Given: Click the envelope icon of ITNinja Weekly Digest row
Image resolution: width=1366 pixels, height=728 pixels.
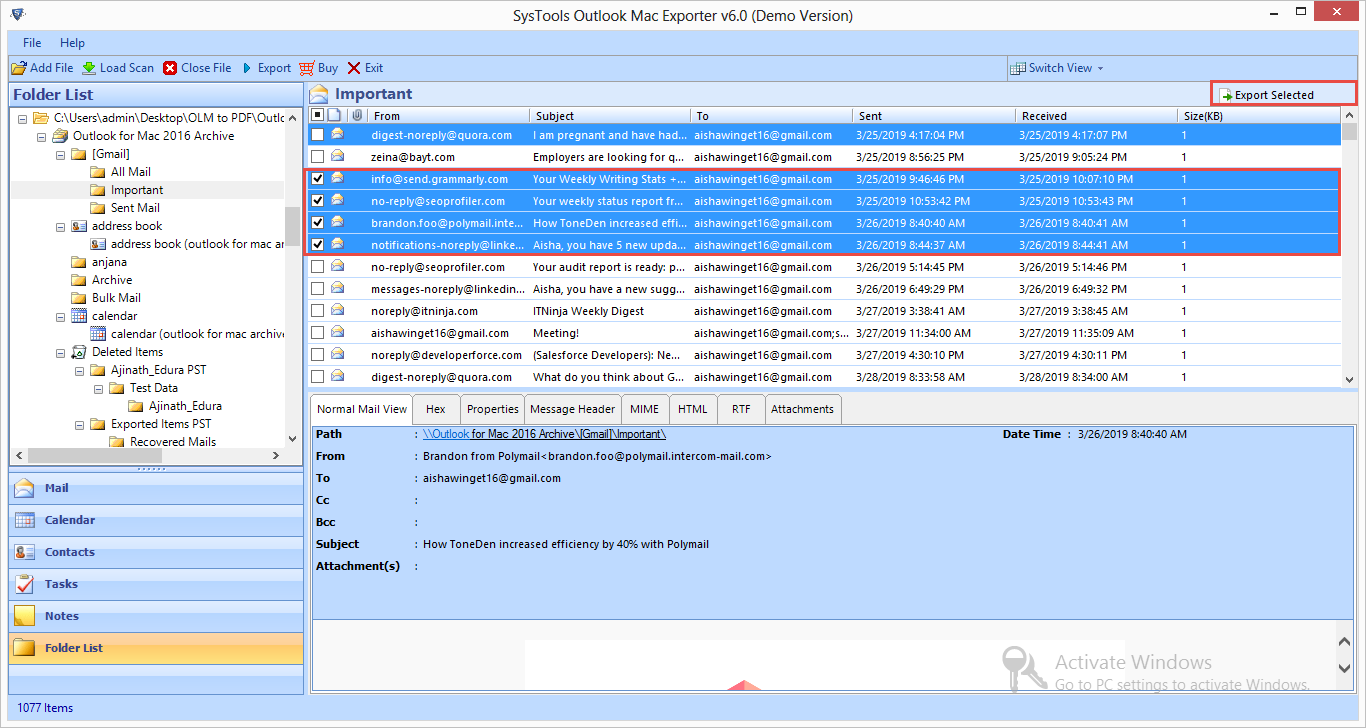Looking at the screenshot, I should (338, 311).
